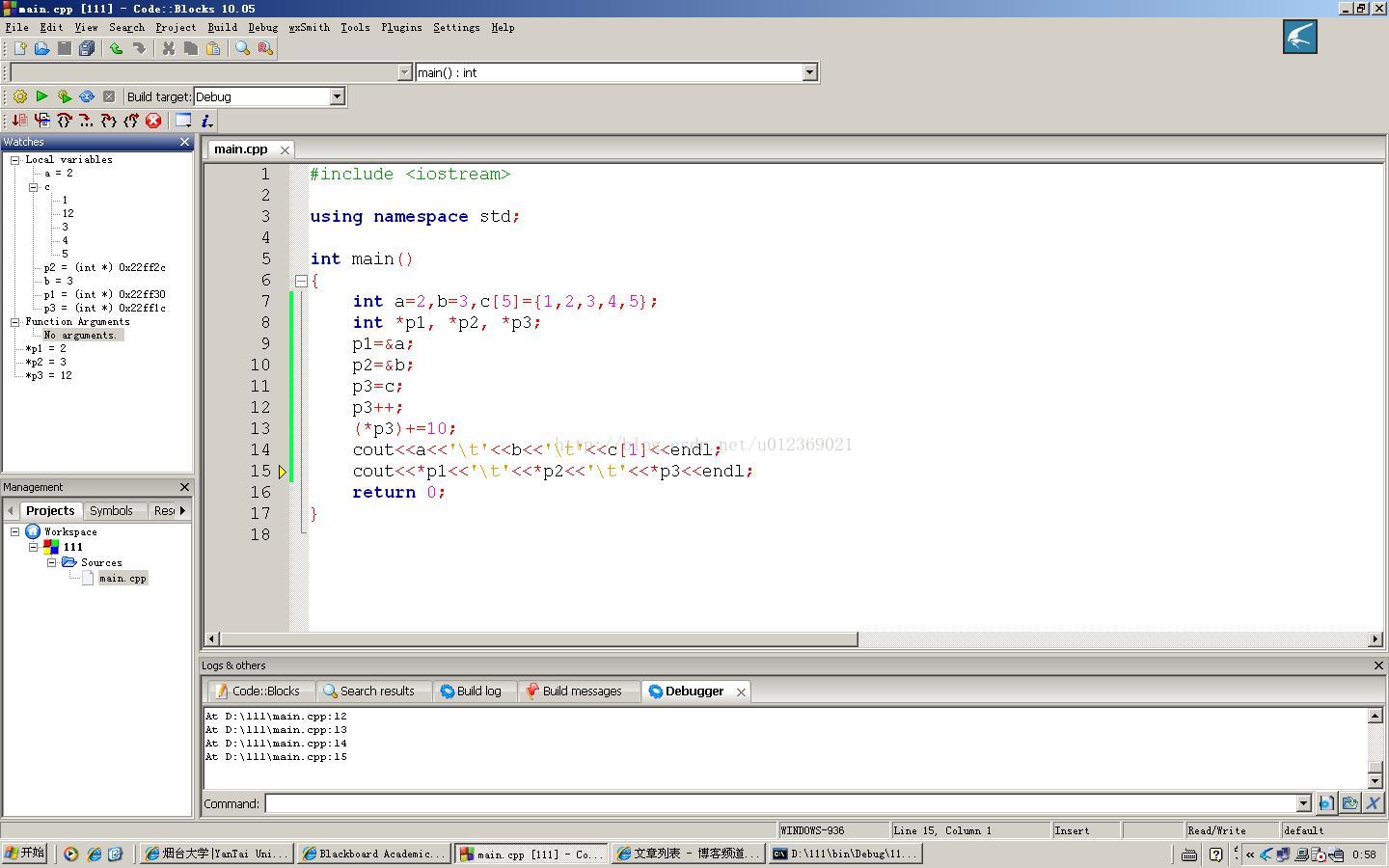Click the Save file icon
The image size is (1389, 868).
click(x=64, y=48)
